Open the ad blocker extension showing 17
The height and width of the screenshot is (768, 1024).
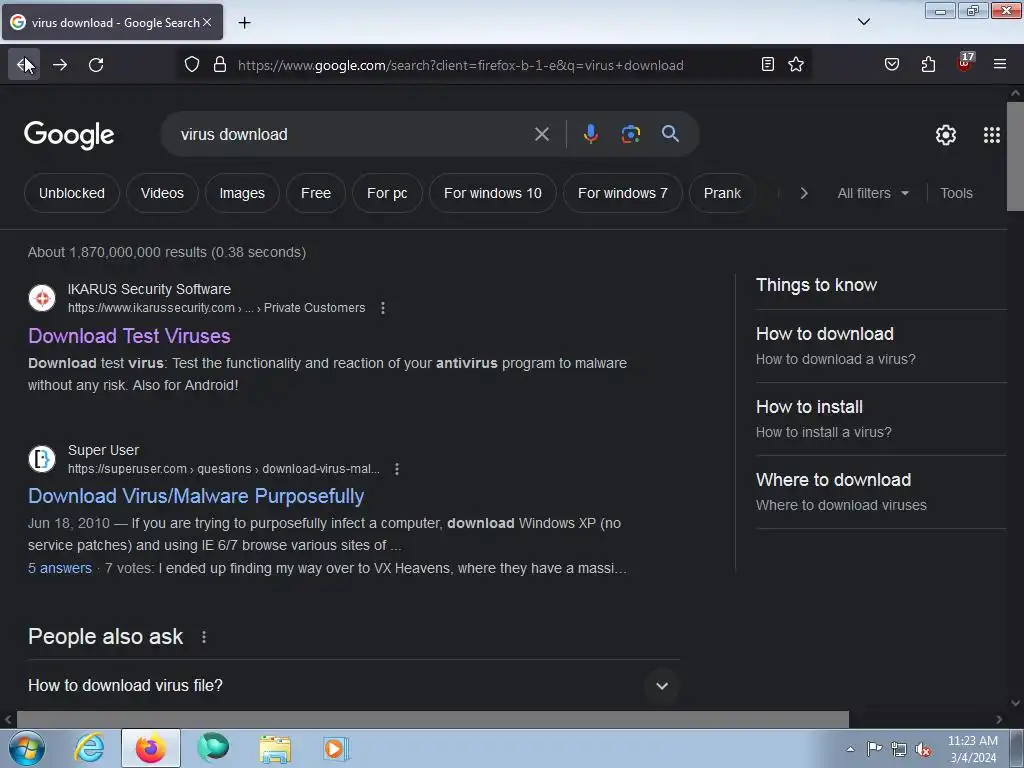click(x=965, y=63)
